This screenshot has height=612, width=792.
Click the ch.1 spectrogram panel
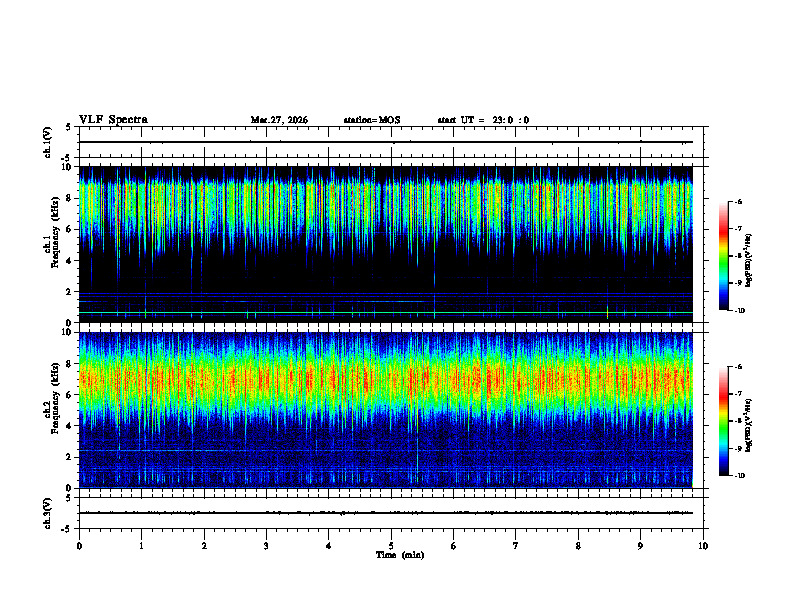coord(385,244)
